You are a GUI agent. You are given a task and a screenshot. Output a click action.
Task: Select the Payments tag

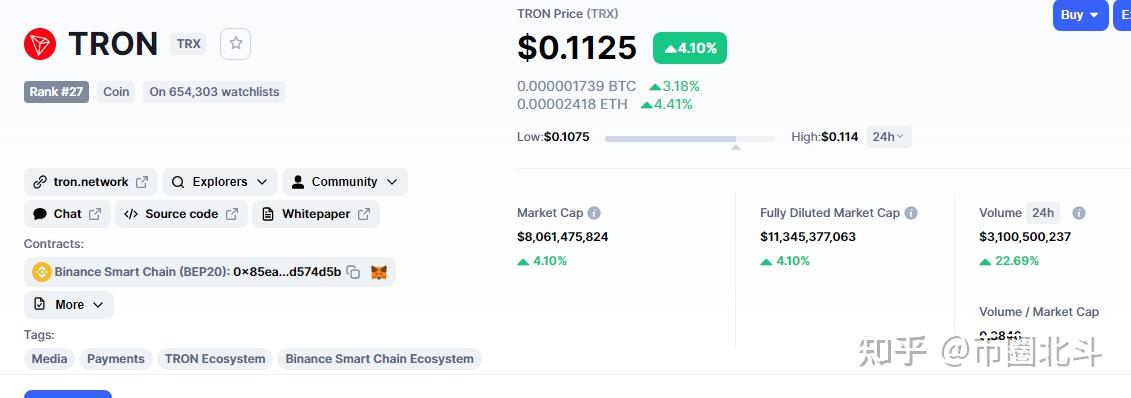[x=115, y=359]
